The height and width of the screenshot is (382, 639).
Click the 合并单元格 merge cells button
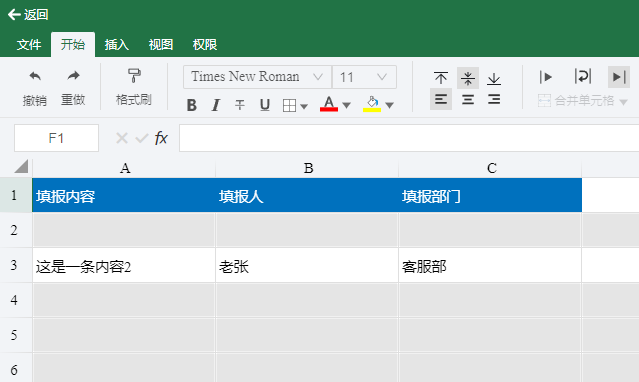point(576,100)
